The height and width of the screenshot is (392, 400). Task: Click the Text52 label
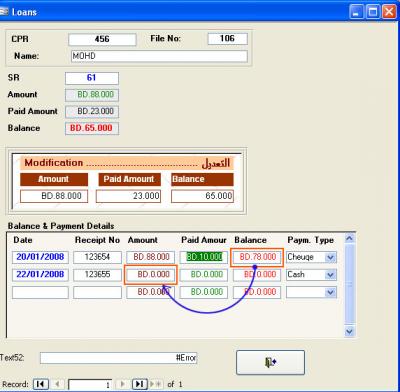point(12,358)
